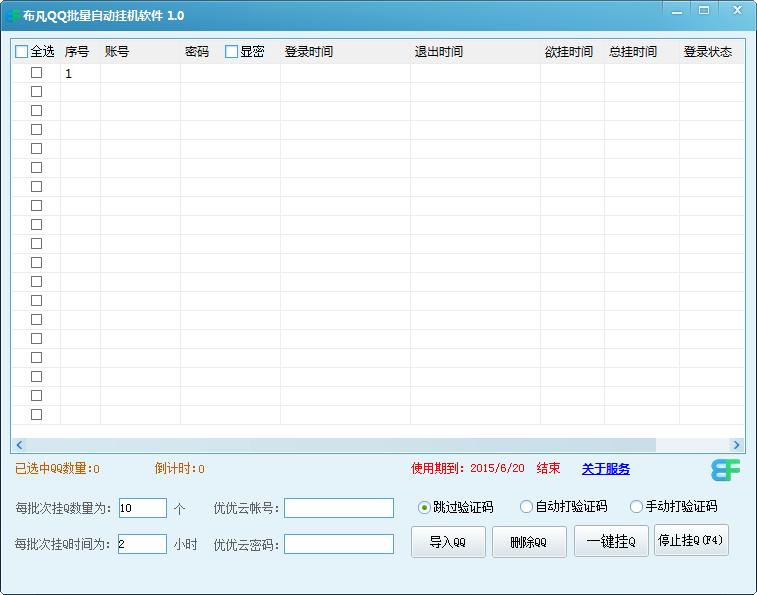Check the 全选 select-all checkbox
The width and height of the screenshot is (757, 595).
[x=22, y=52]
